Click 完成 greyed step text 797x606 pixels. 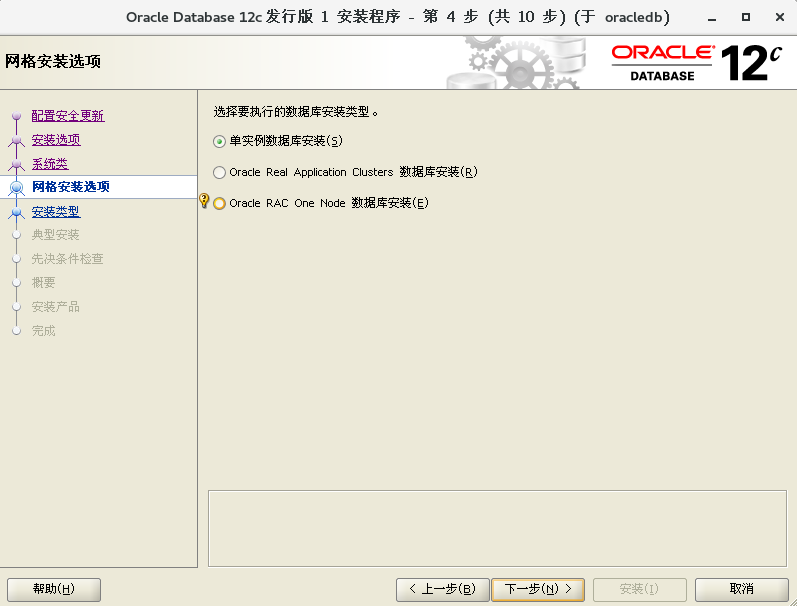(x=43, y=331)
